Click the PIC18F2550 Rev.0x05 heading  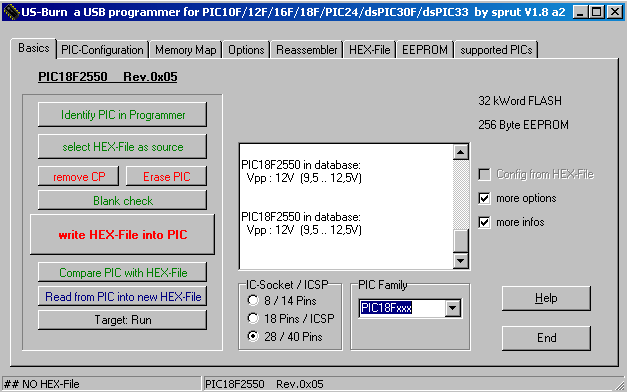(x=108, y=77)
